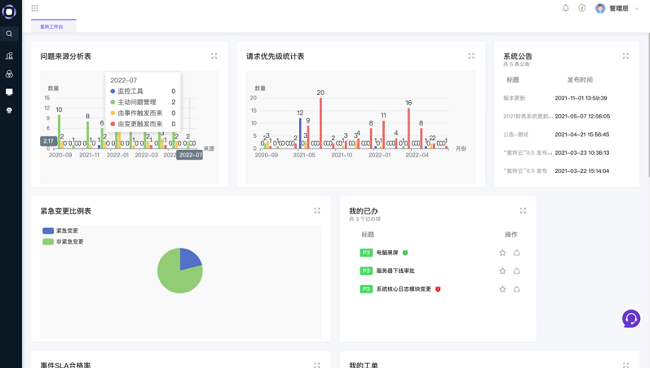650x368 pixels.
Task: Select the workbench tab at the top
Action: coord(53,26)
